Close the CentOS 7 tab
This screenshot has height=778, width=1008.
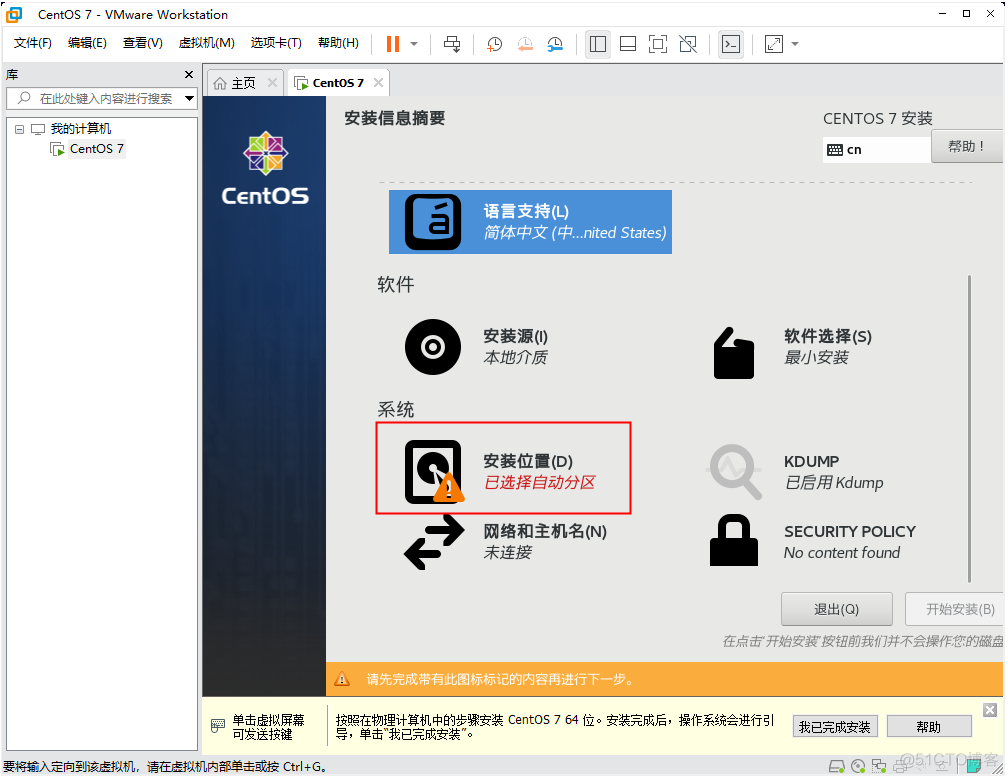point(378,82)
